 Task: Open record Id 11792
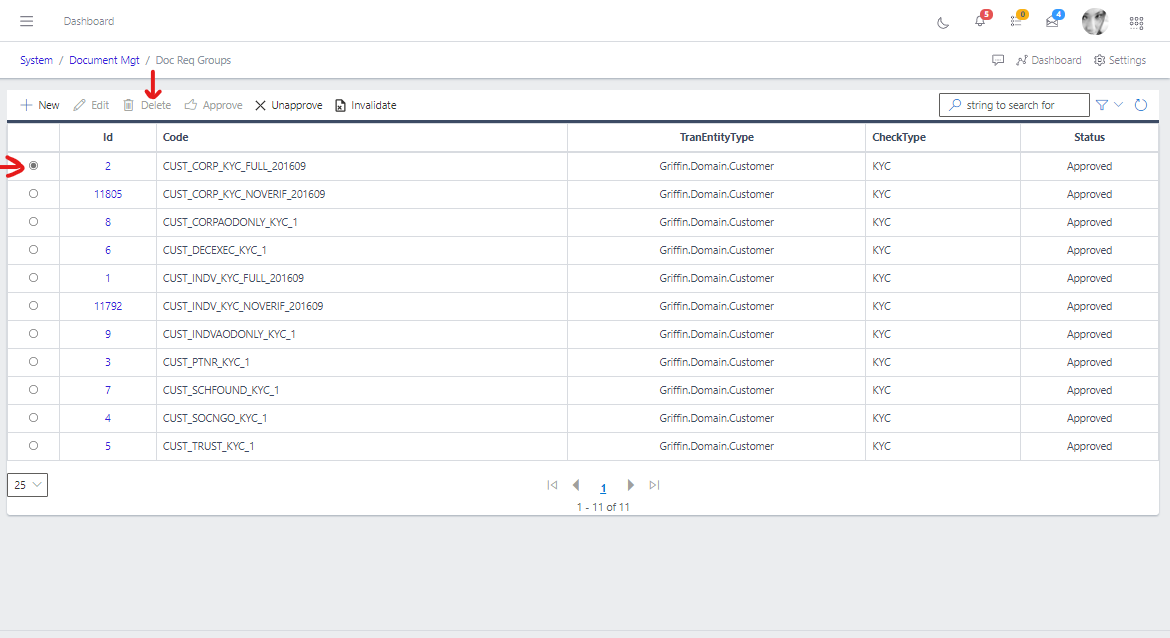107,306
